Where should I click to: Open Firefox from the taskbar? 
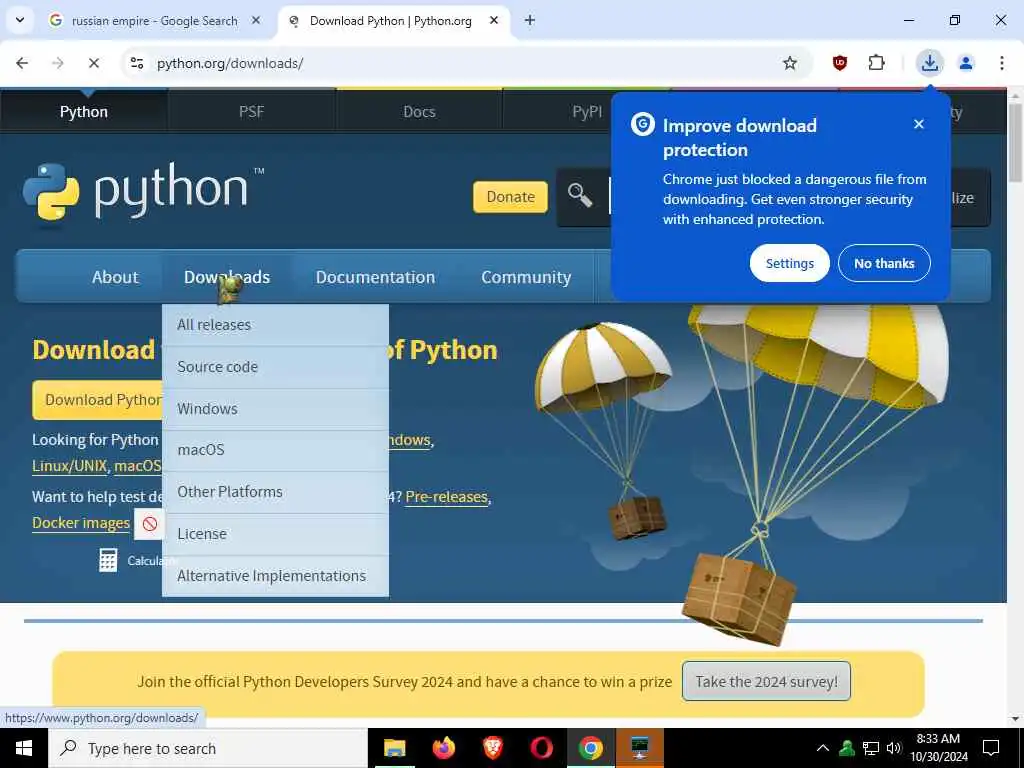443,748
